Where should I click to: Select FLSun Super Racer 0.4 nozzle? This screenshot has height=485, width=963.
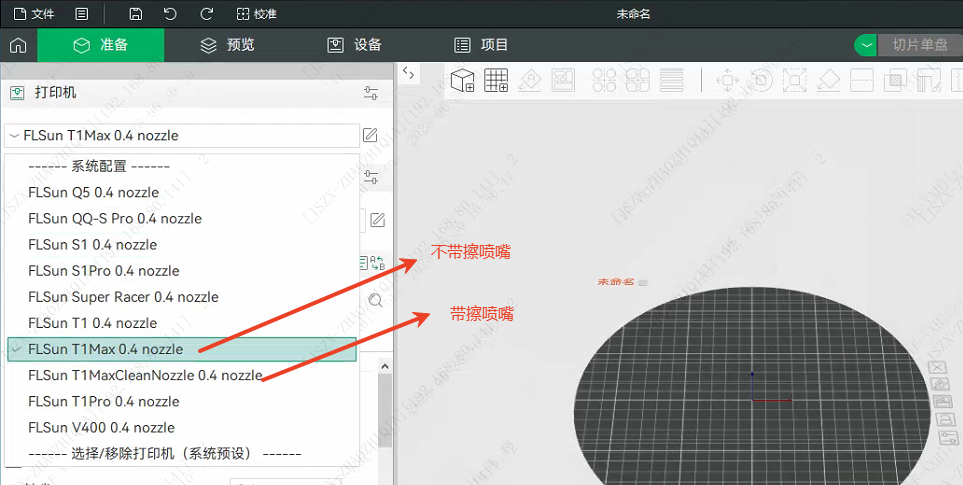point(123,297)
